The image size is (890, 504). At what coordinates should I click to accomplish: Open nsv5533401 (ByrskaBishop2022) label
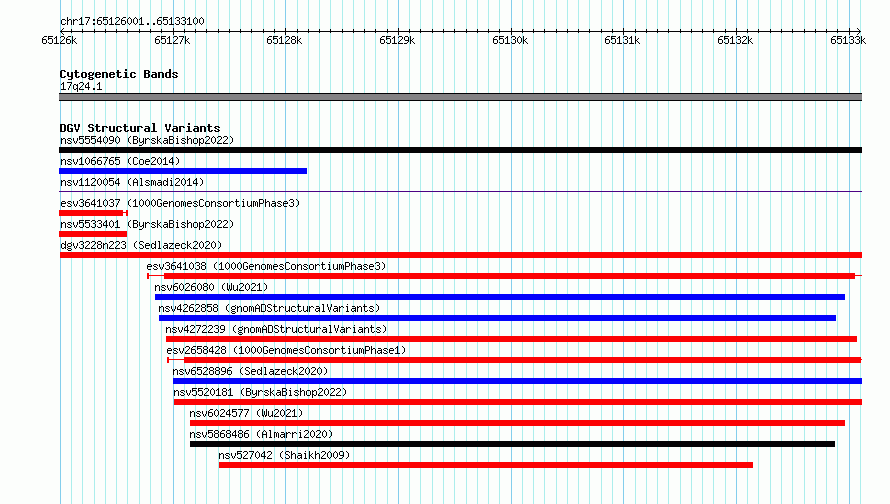(147, 224)
